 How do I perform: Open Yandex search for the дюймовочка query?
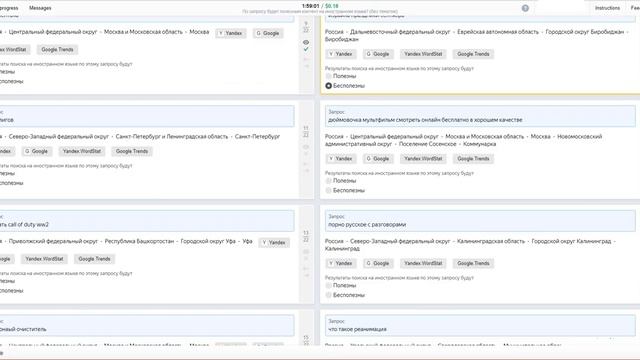[341, 158]
